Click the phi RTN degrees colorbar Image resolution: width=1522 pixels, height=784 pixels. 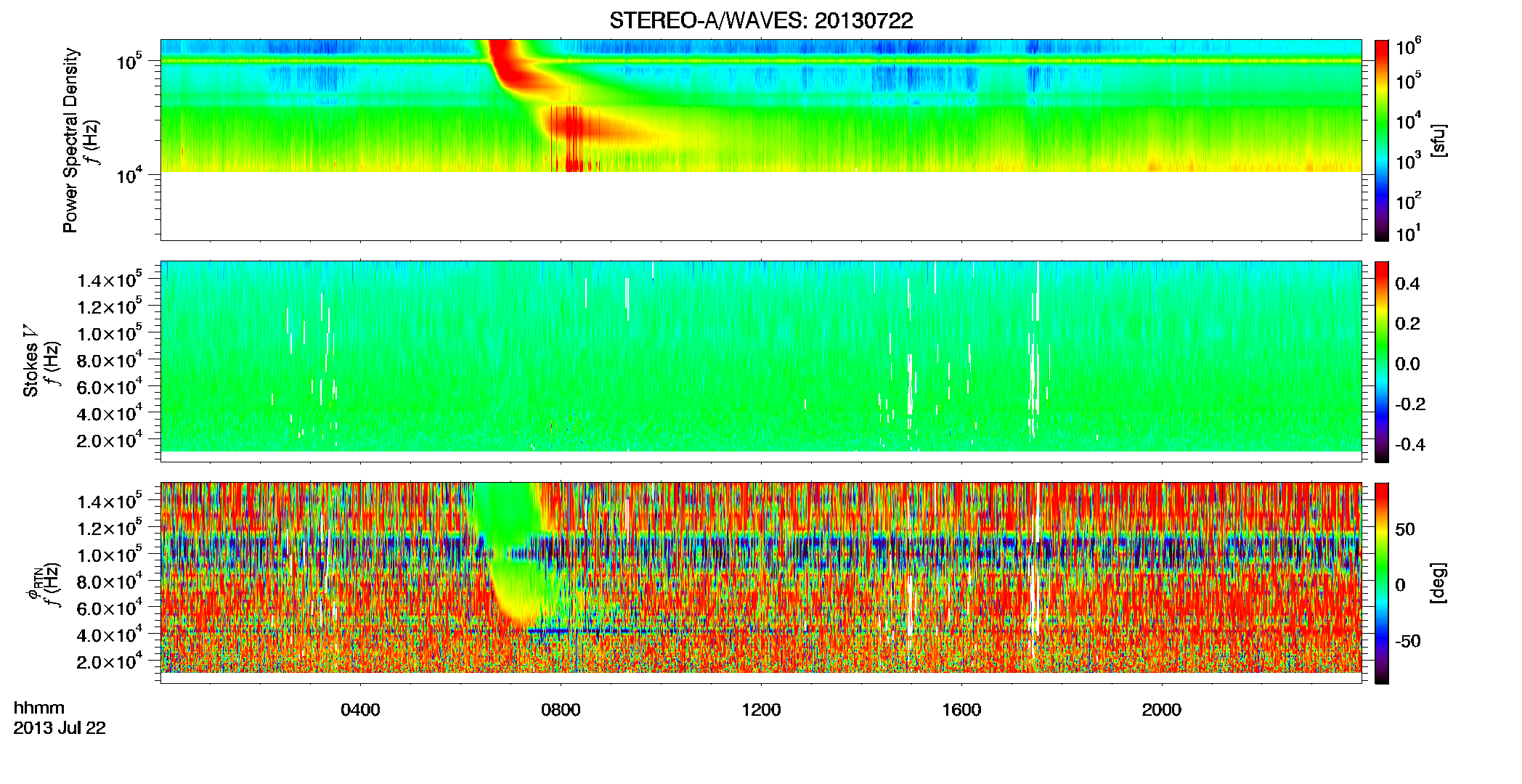click(x=1382, y=583)
